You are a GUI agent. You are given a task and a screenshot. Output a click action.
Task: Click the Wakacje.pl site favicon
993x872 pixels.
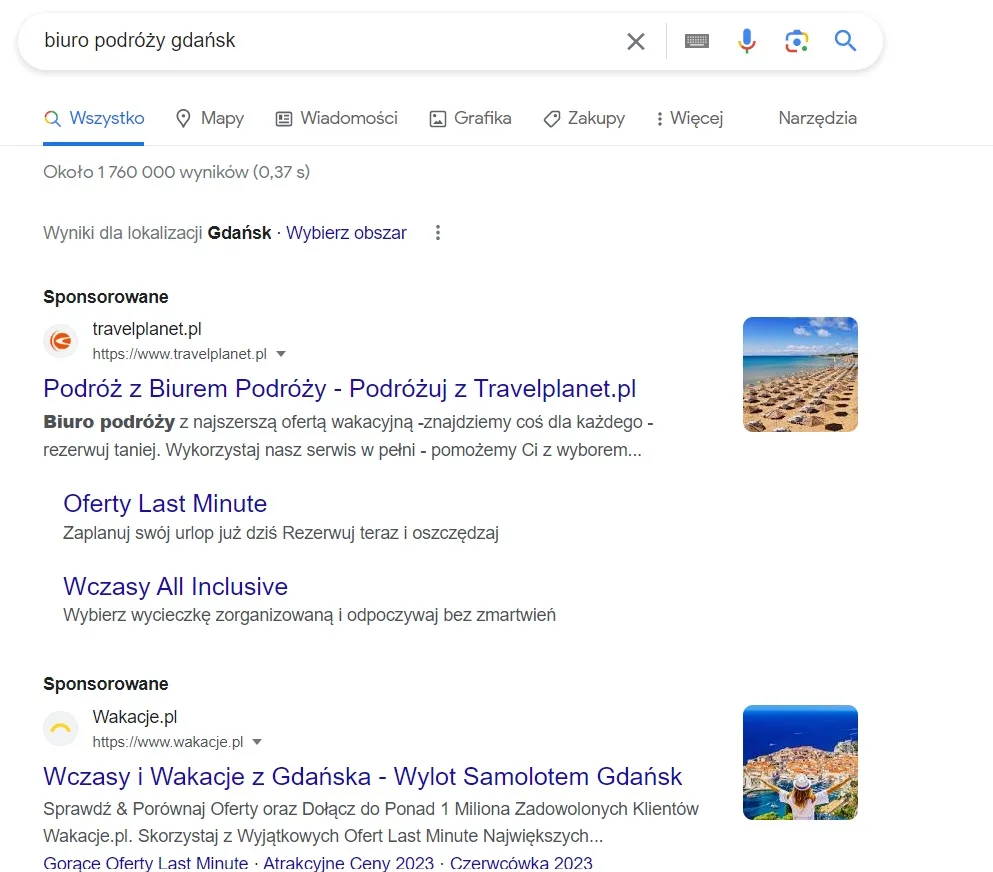[61, 729]
